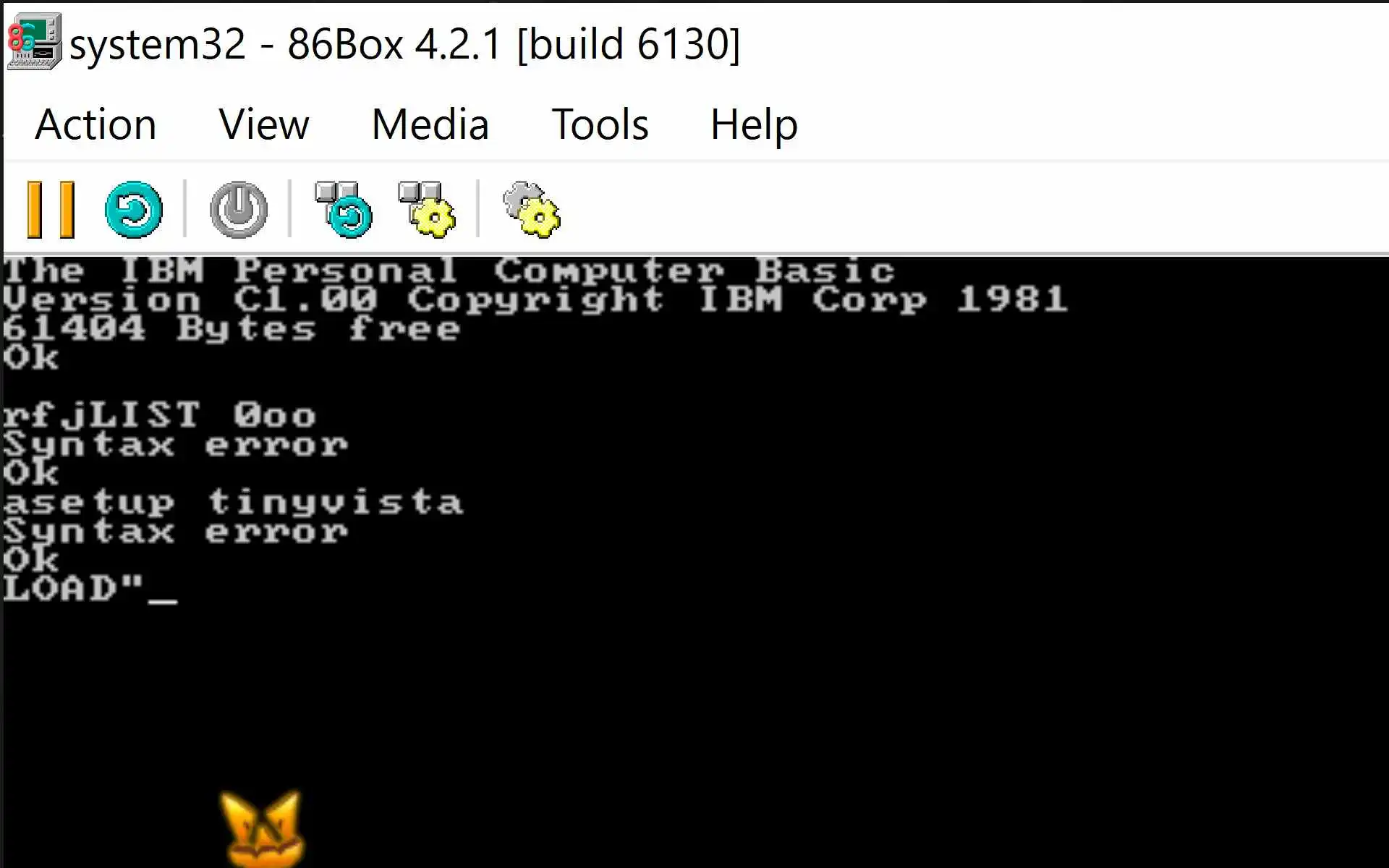This screenshot has height=868, width=1389.
Task: Open machine settings via the gears icon
Action: click(532, 210)
